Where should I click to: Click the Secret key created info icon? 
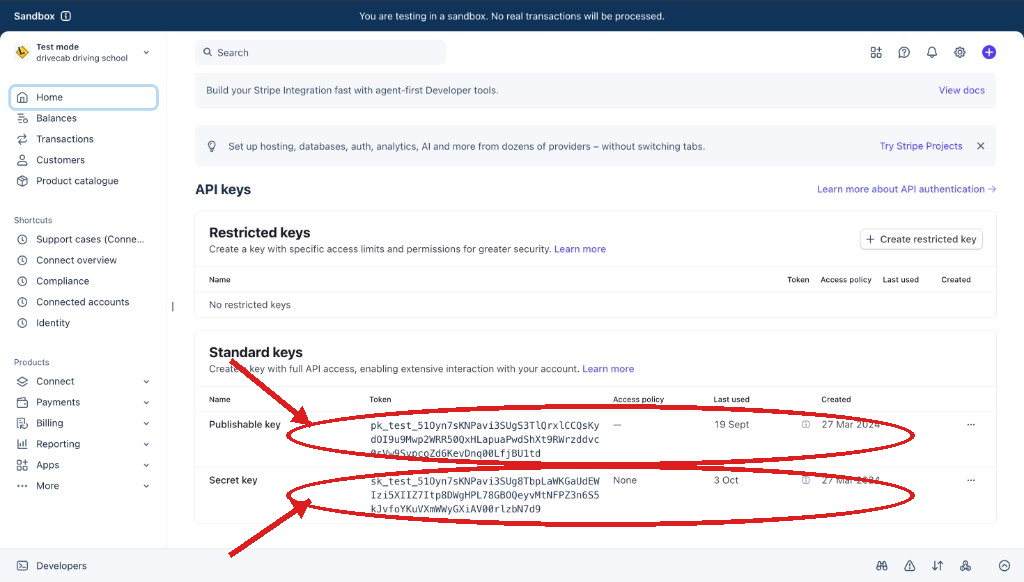click(806, 480)
